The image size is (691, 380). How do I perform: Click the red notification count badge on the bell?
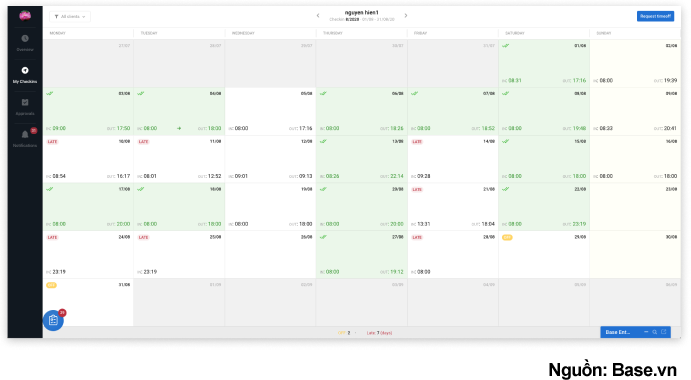[x=33, y=130]
